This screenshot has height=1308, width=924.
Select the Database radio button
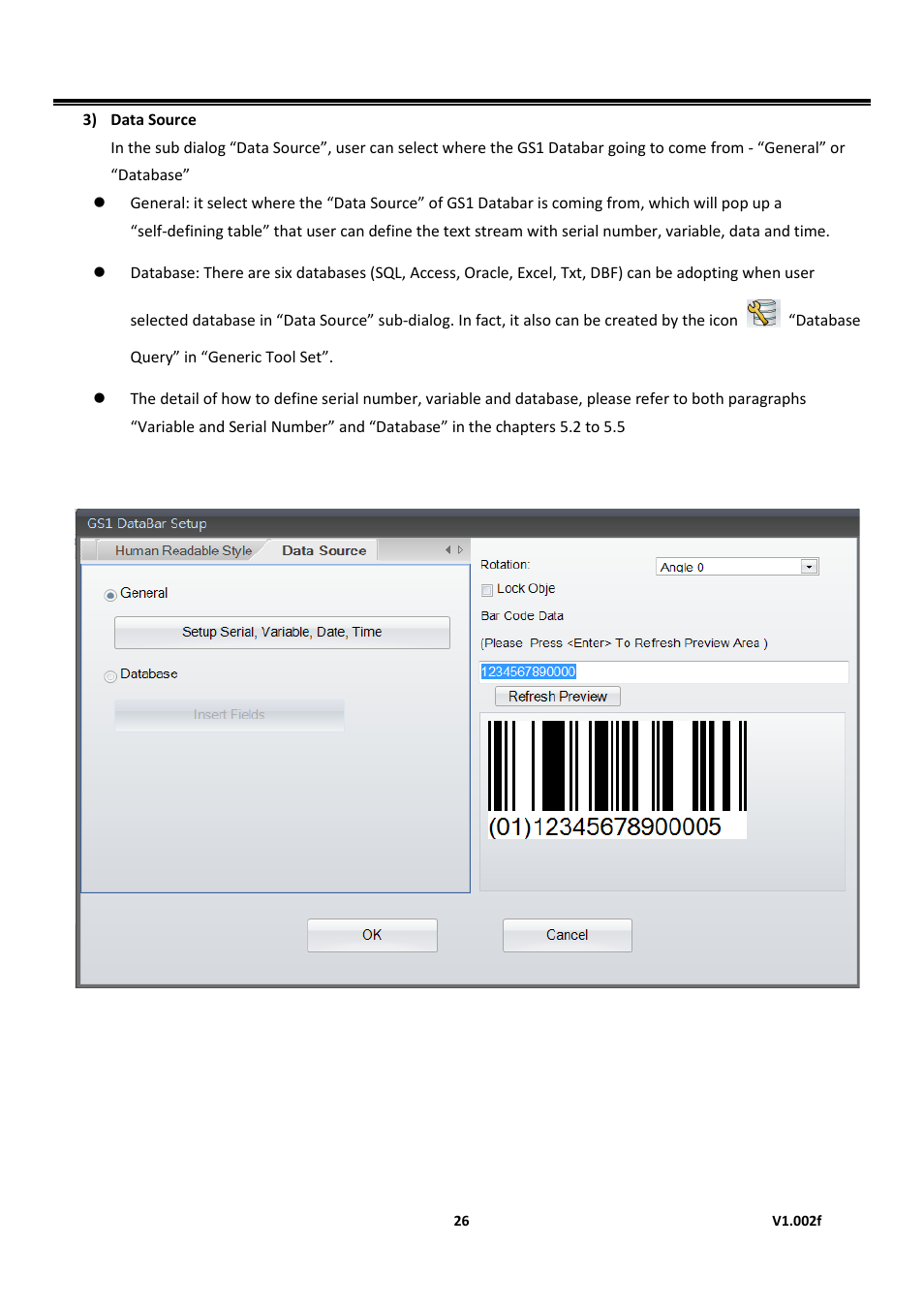[x=110, y=676]
